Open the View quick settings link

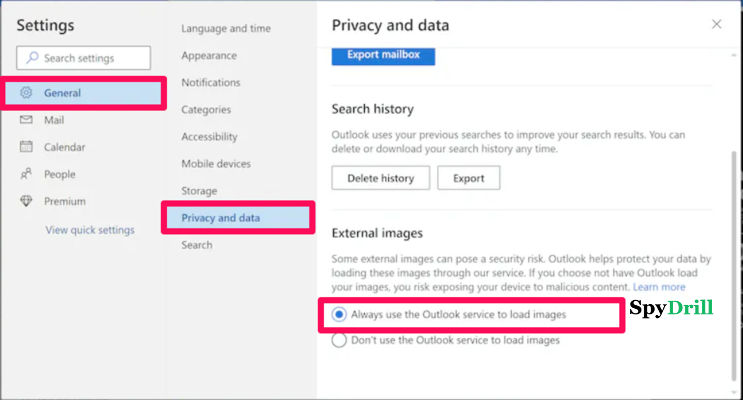click(90, 230)
